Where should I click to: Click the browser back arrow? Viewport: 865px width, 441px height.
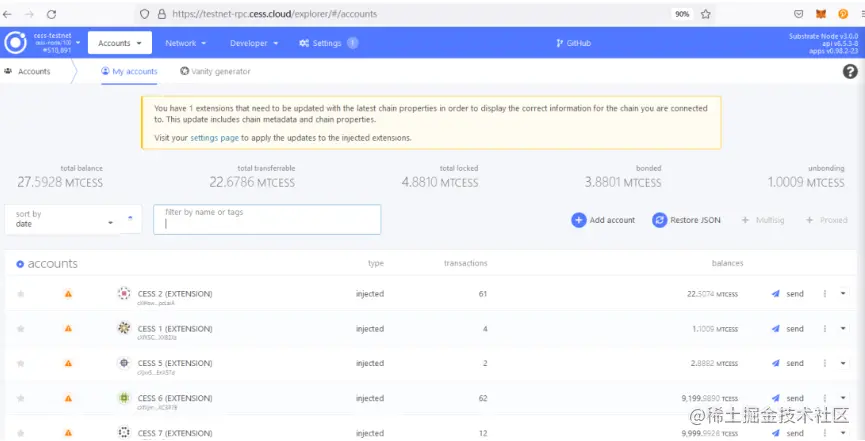7,14
